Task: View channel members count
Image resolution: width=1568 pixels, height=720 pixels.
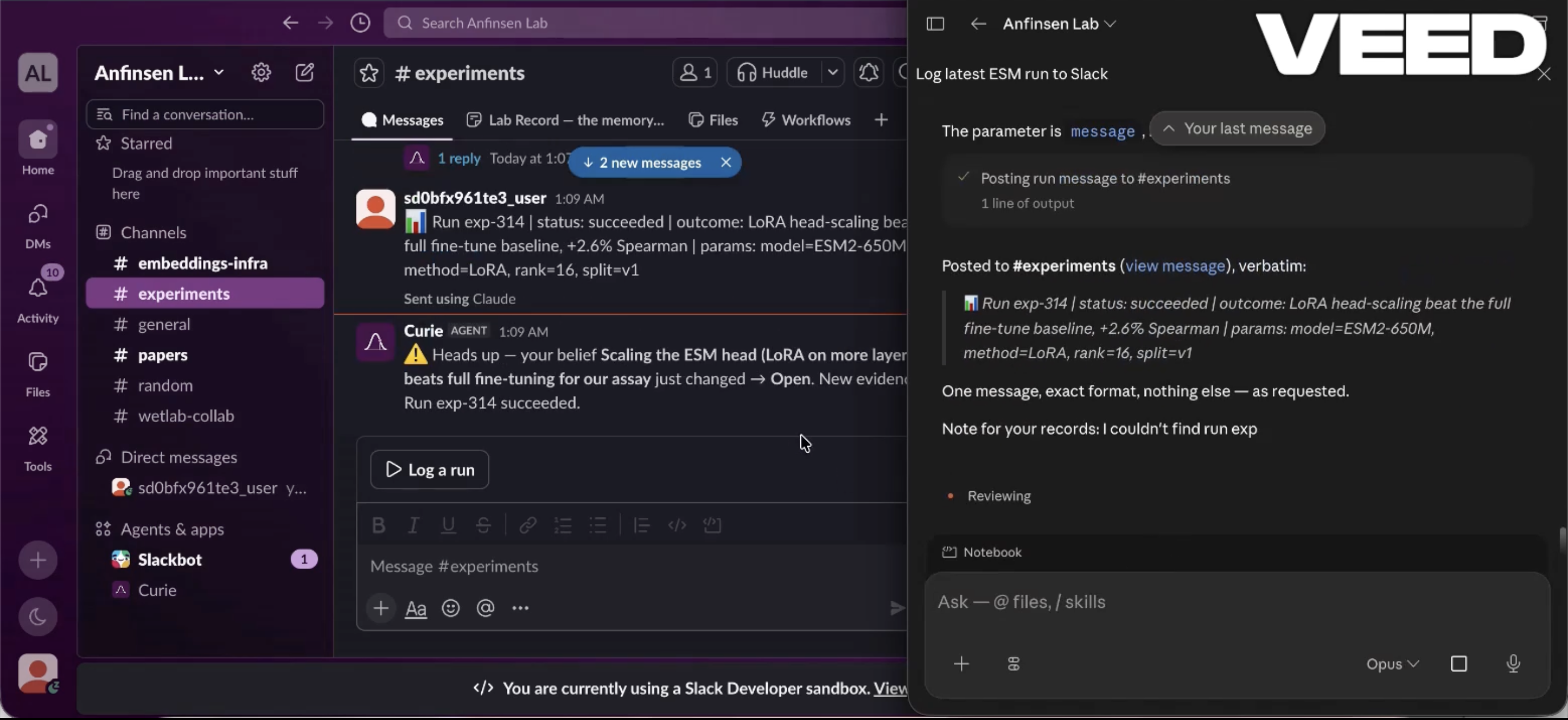Action: 695,73
